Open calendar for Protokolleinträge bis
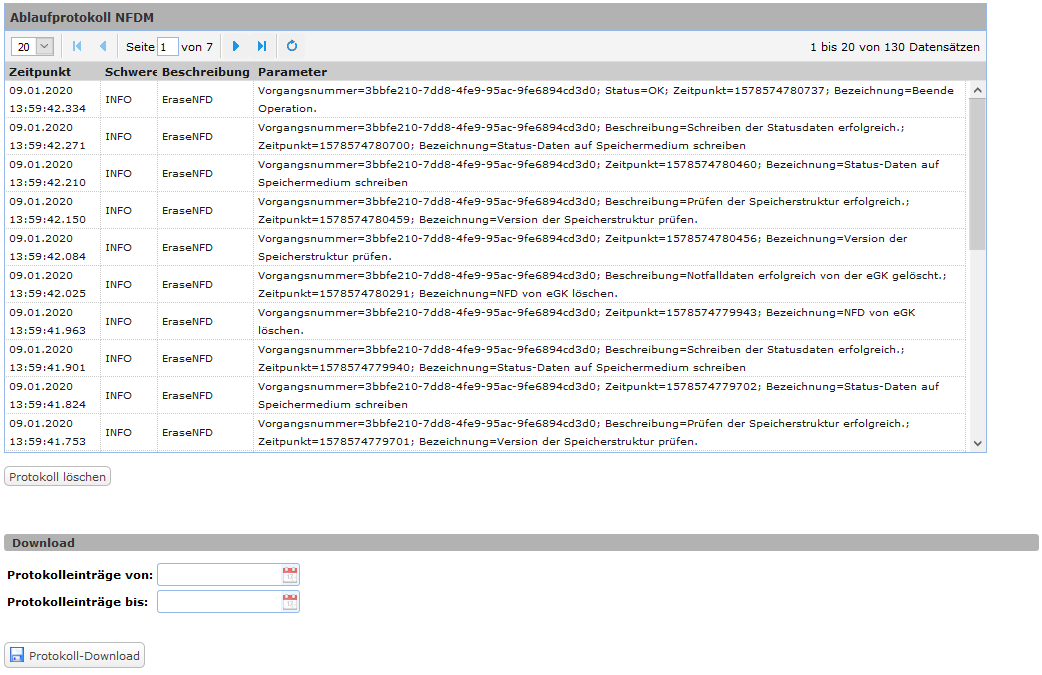Viewport: 1042px width, 675px height. click(289, 601)
